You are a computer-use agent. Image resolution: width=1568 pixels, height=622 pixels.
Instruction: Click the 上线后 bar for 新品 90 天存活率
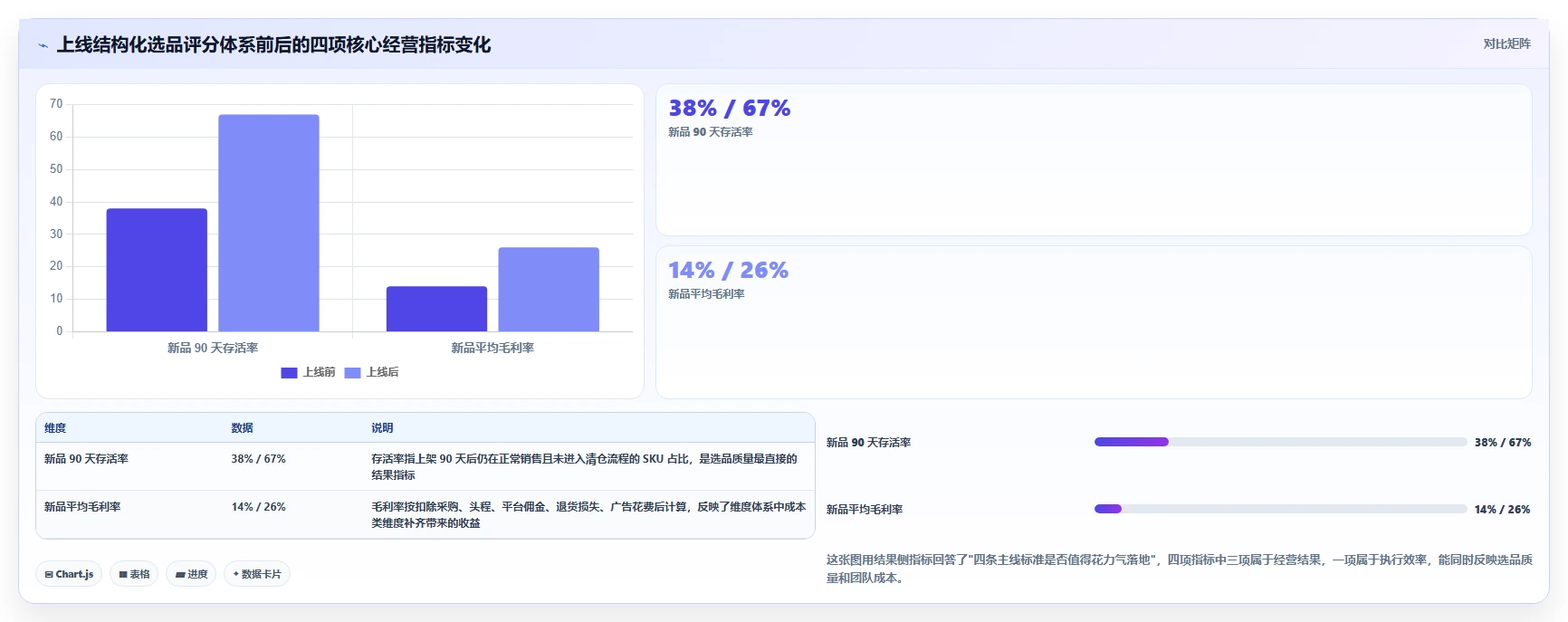click(x=269, y=223)
